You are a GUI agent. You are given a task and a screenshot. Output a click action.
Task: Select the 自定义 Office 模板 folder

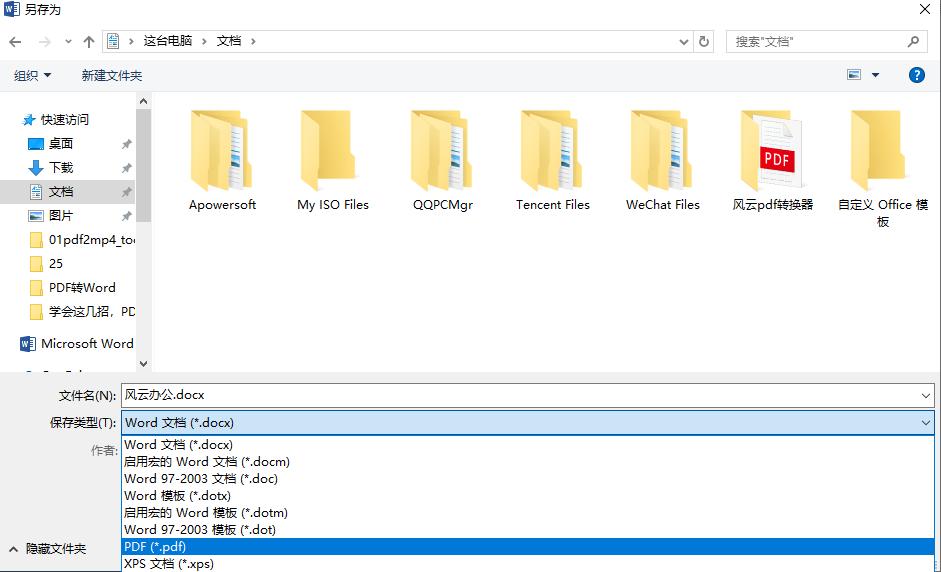tap(882, 169)
